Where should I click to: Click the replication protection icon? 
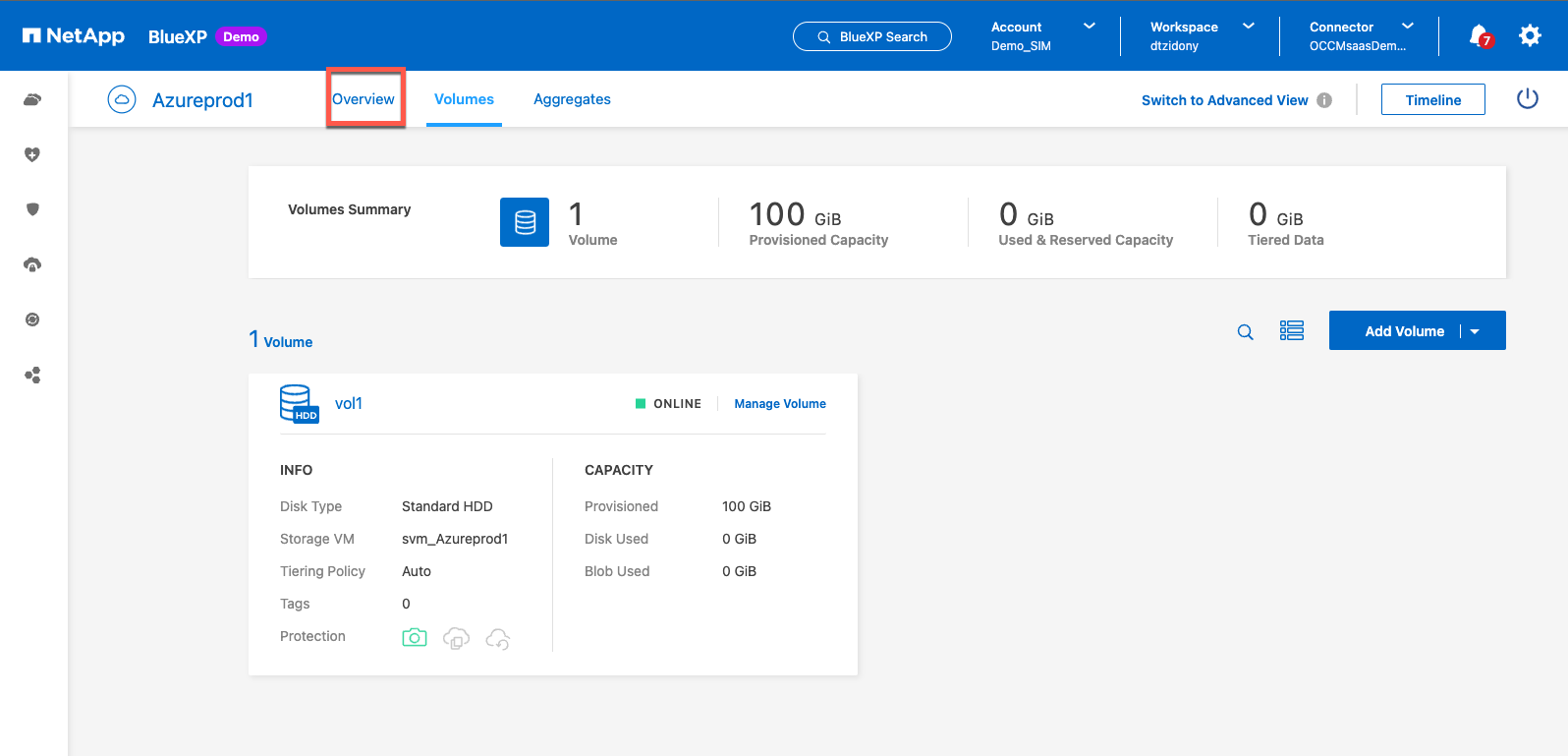[456, 639]
